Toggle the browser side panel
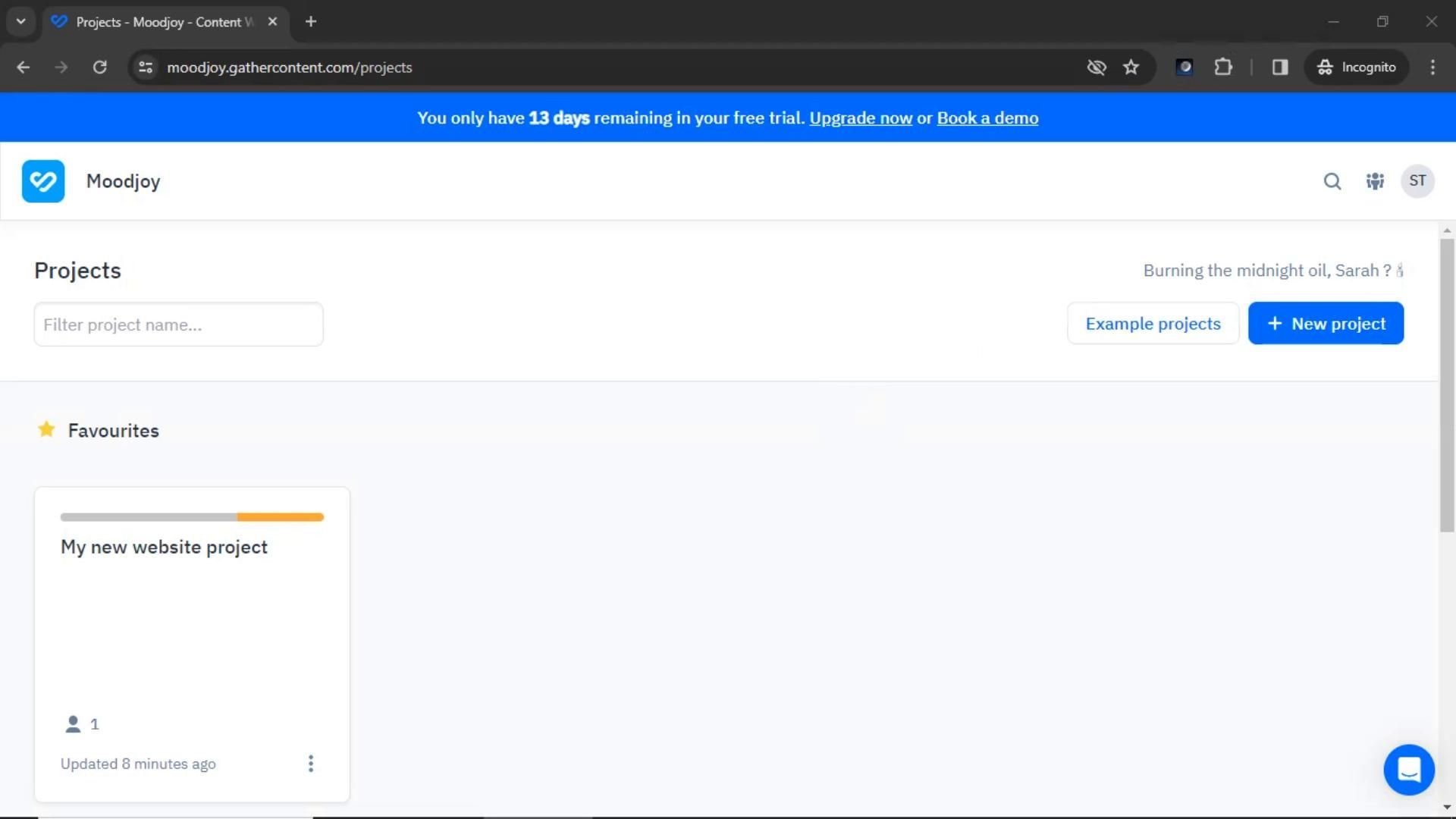 (1280, 67)
